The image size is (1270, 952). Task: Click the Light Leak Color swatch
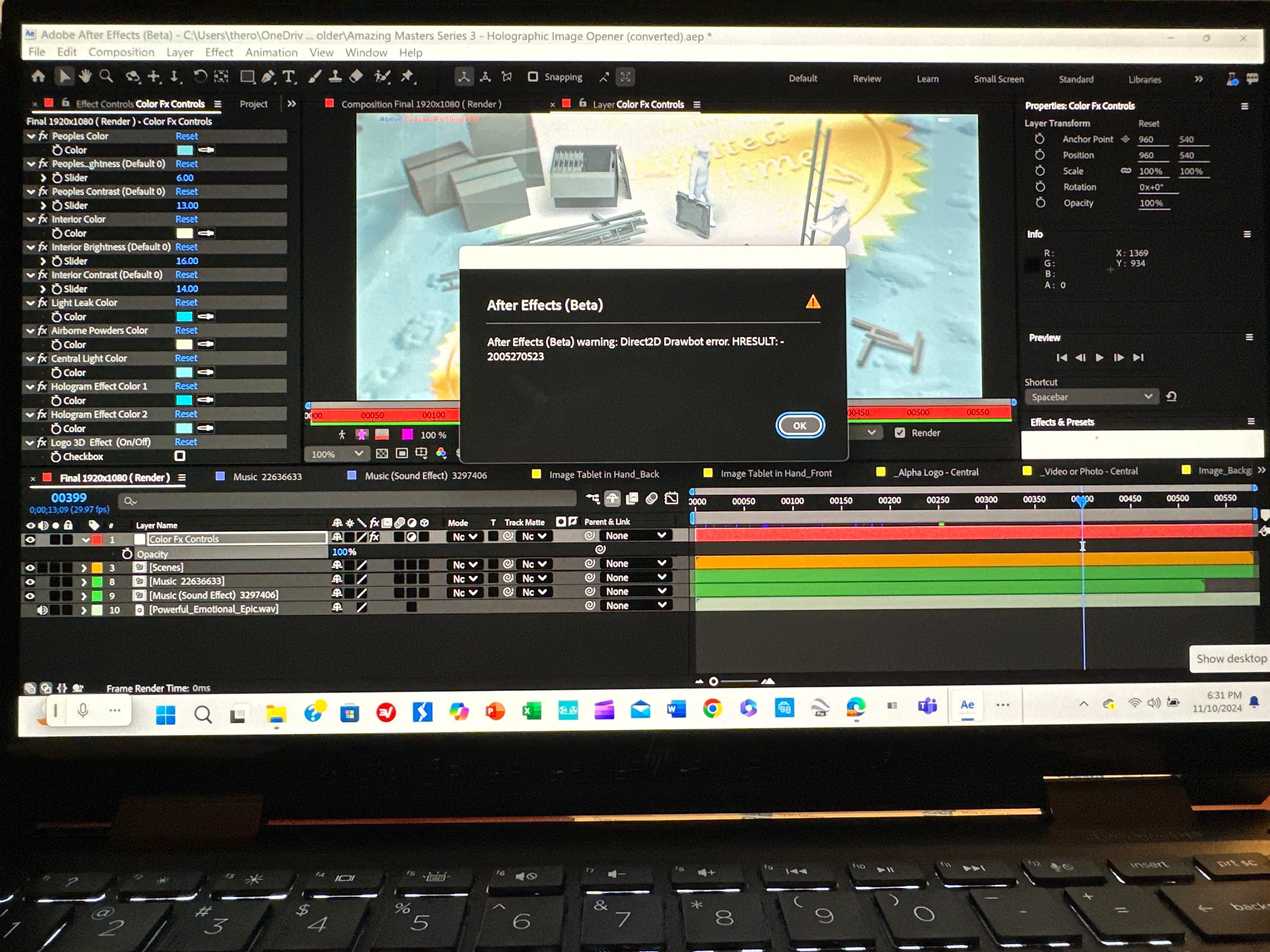tap(184, 316)
